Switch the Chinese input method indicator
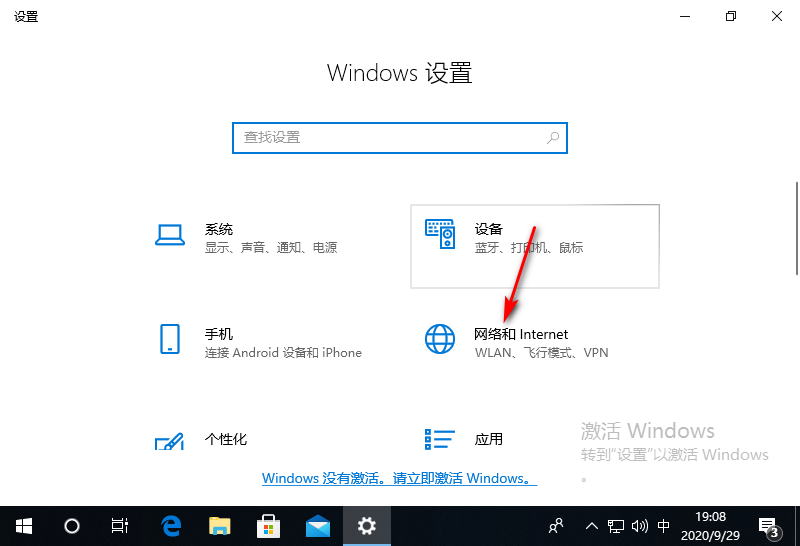Image resolution: width=800 pixels, height=546 pixels. (663, 526)
